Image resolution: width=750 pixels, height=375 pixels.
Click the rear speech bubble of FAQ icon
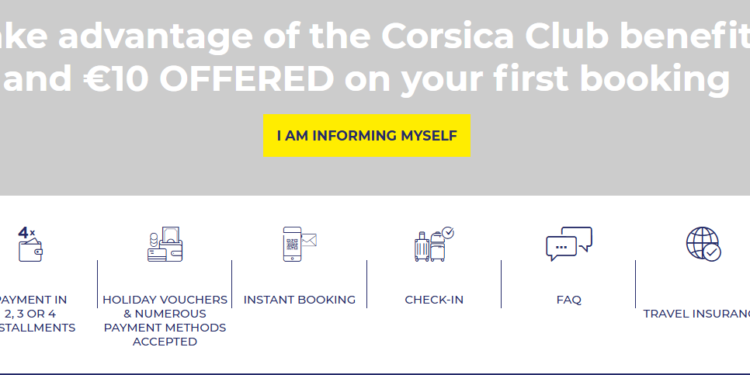click(578, 238)
